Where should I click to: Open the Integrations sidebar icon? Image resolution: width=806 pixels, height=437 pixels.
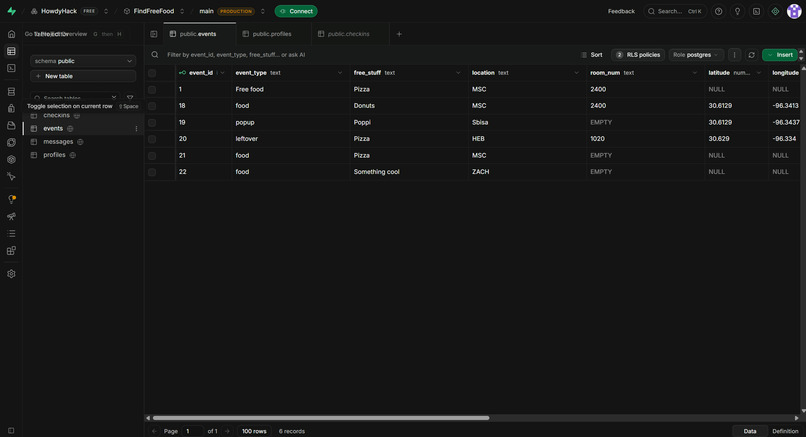click(x=11, y=250)
